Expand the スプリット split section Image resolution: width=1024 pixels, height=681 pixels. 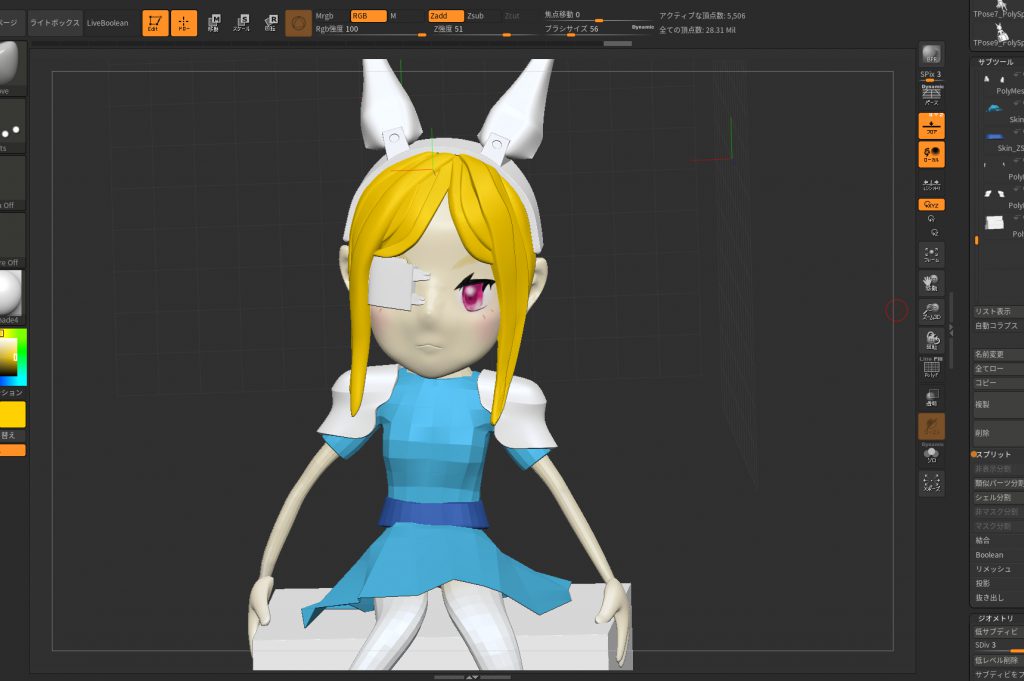coord(993,454)
